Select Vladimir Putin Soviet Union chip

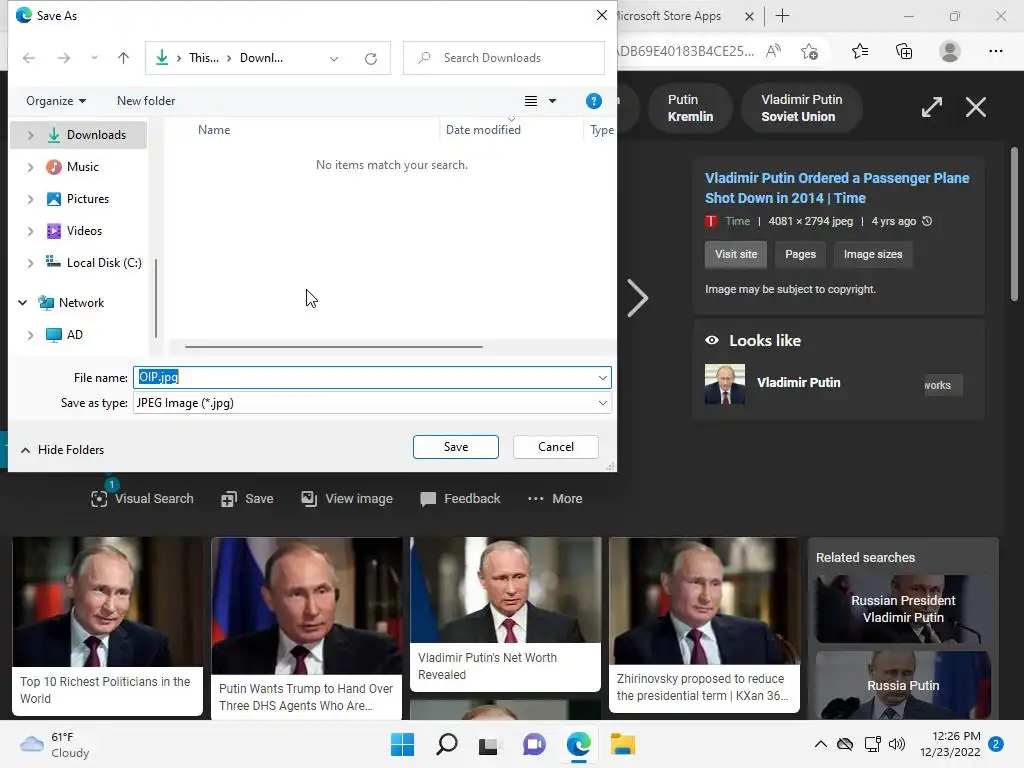pos(801,108)
